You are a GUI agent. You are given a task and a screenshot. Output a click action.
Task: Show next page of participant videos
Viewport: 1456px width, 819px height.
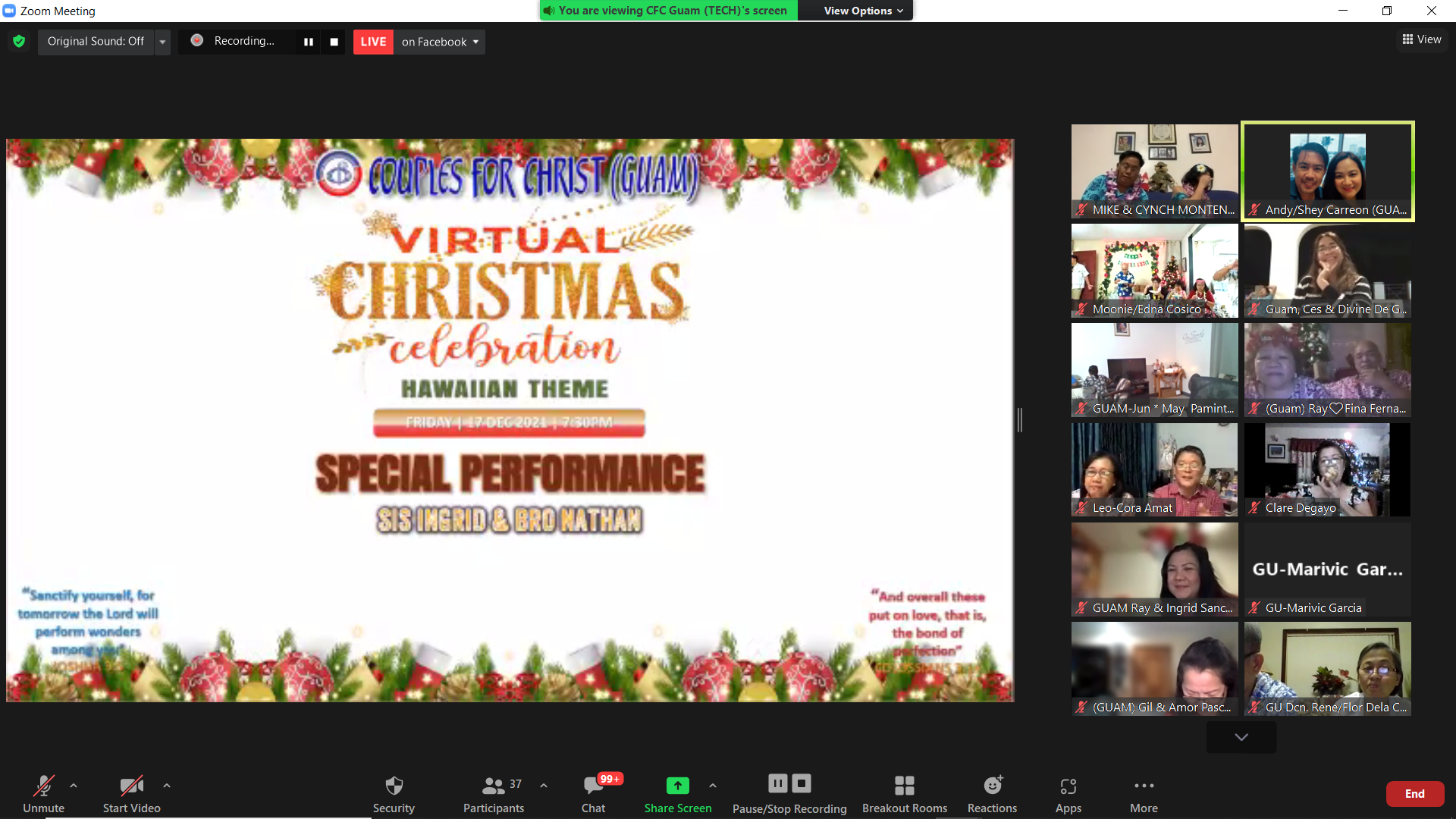pyautogui.click(x=1241, y=737)
